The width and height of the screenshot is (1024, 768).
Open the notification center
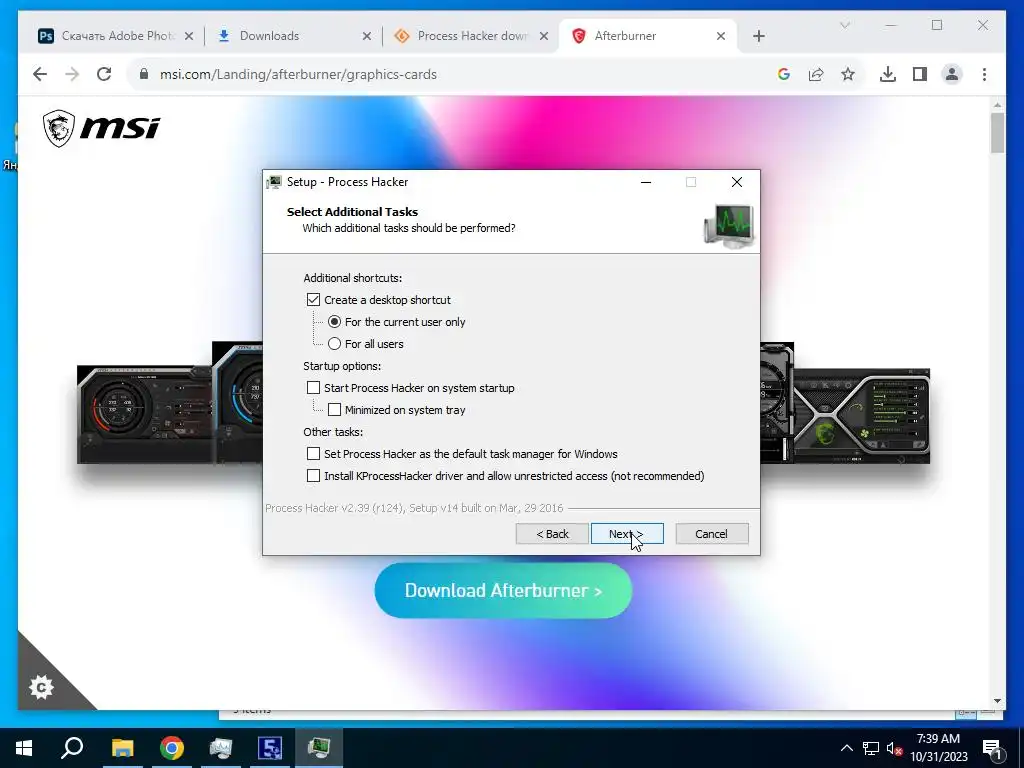point(992,748)
